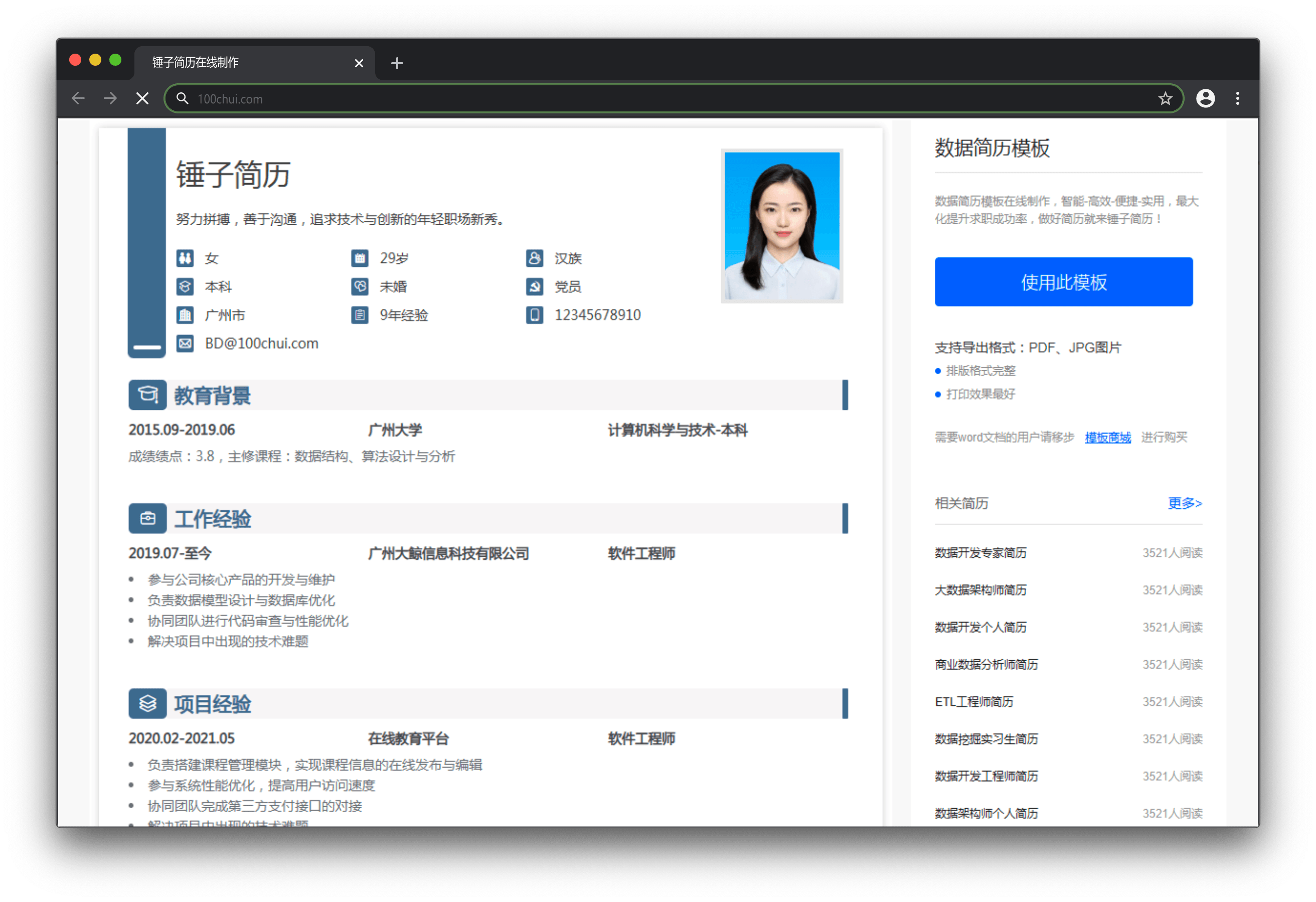Click the gender icon beside 女
Viewport: 1316px width, 902px height.
[185, 258]
